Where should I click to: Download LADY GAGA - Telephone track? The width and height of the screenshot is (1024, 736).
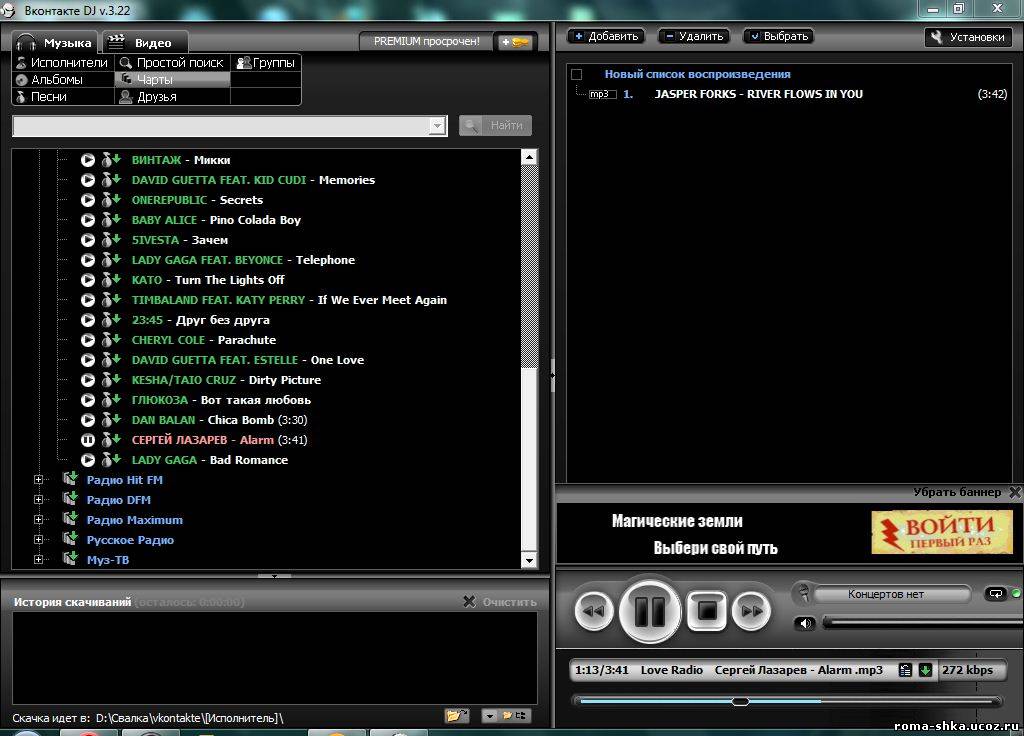pyautogui.click(x=111, y=259)
